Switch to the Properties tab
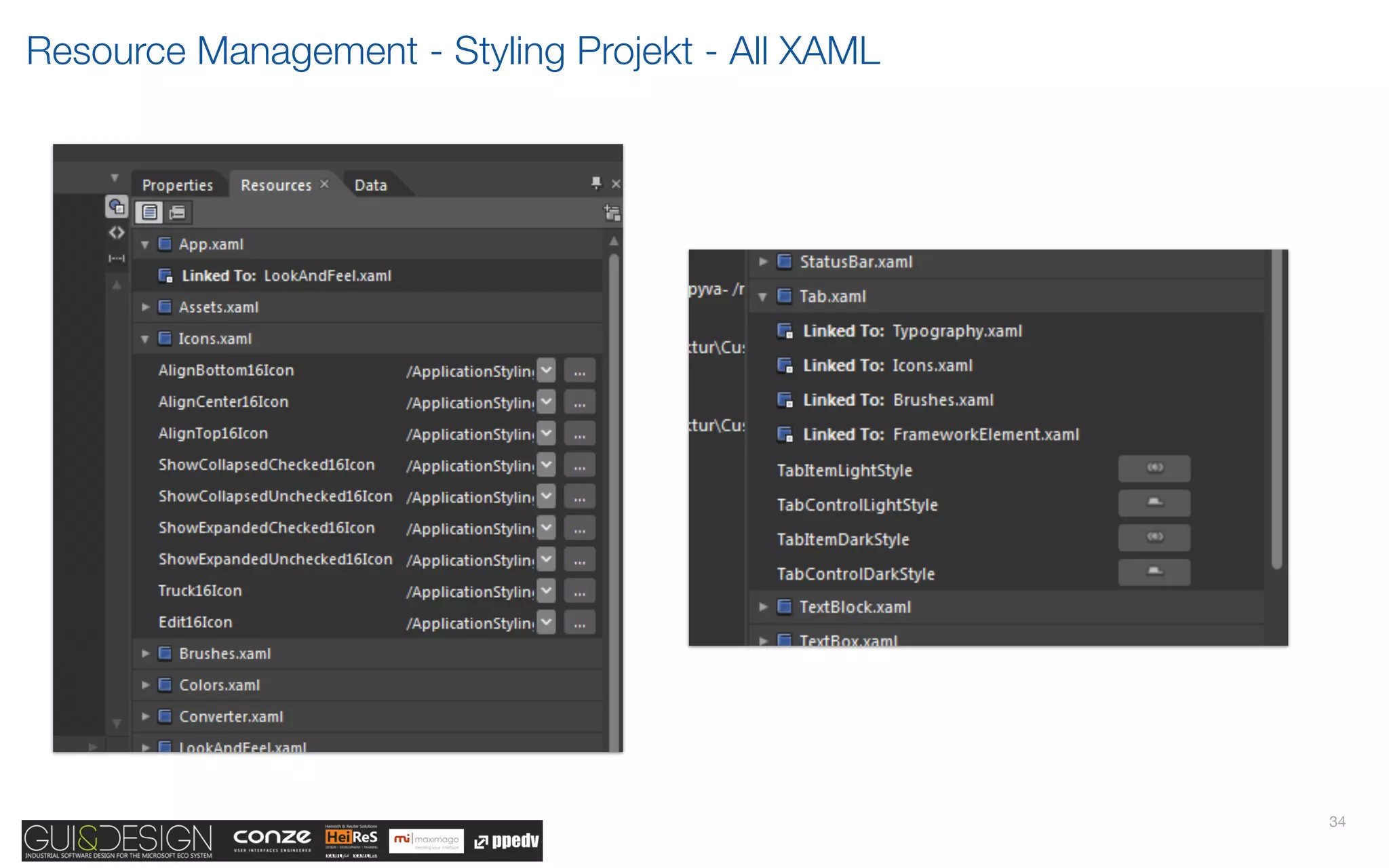This screenshot has width=1389, height=868. (177, 185)
